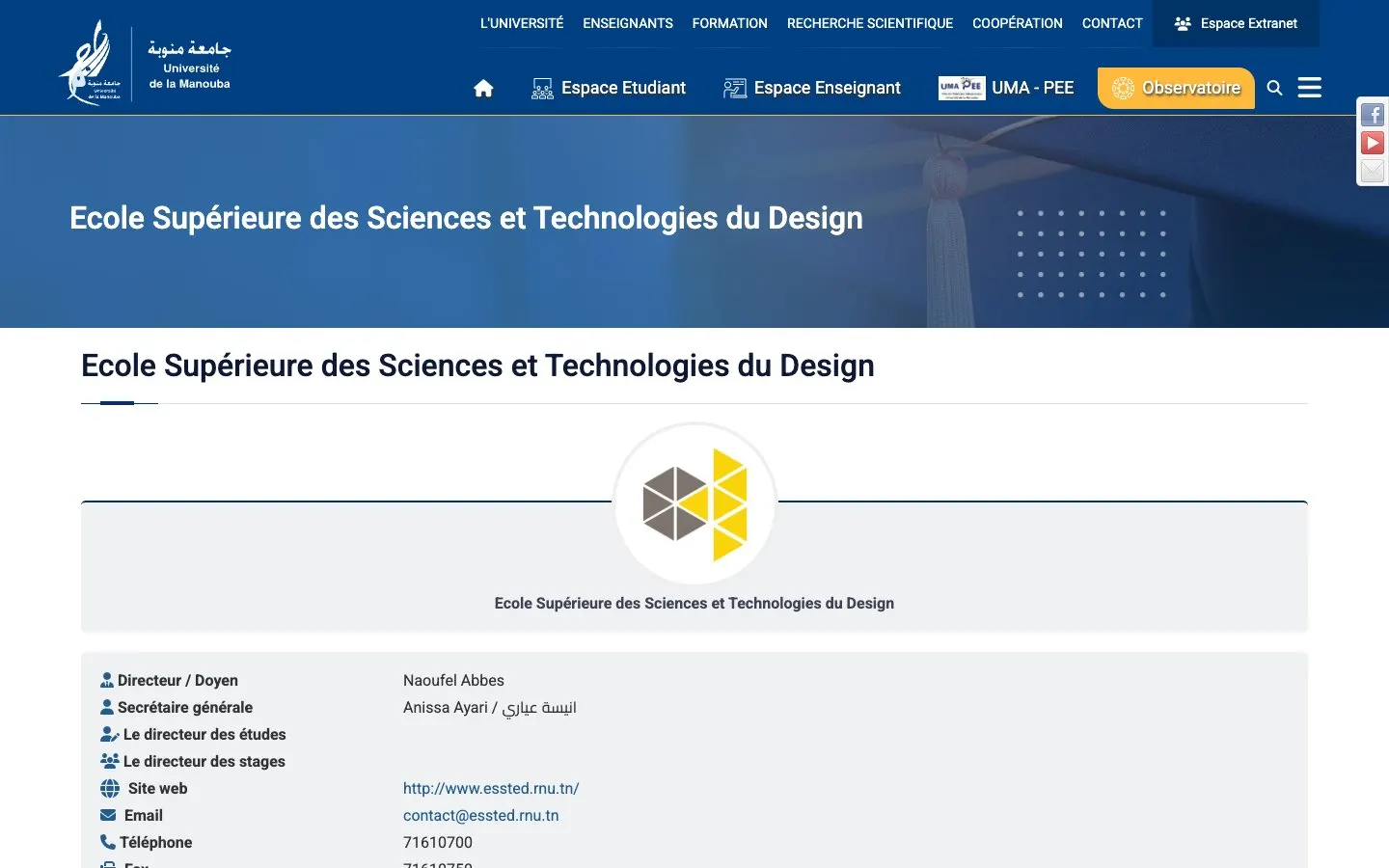The image size is (1389, 868).
Task: Click the person icon beside Directeur / Doyen
Action: pos(107,680)
